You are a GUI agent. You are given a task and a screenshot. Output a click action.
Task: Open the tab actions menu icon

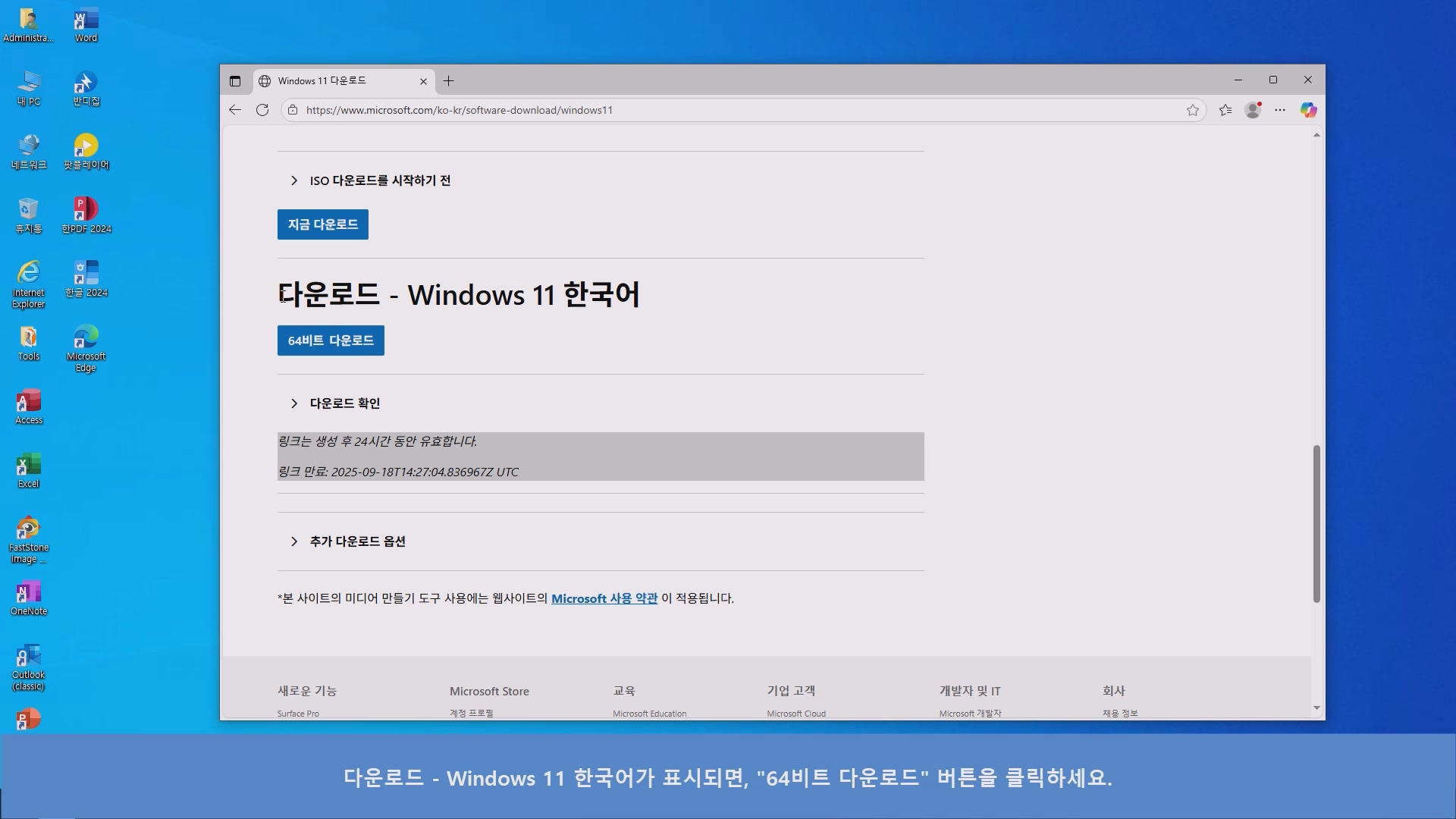coord(235,81)
